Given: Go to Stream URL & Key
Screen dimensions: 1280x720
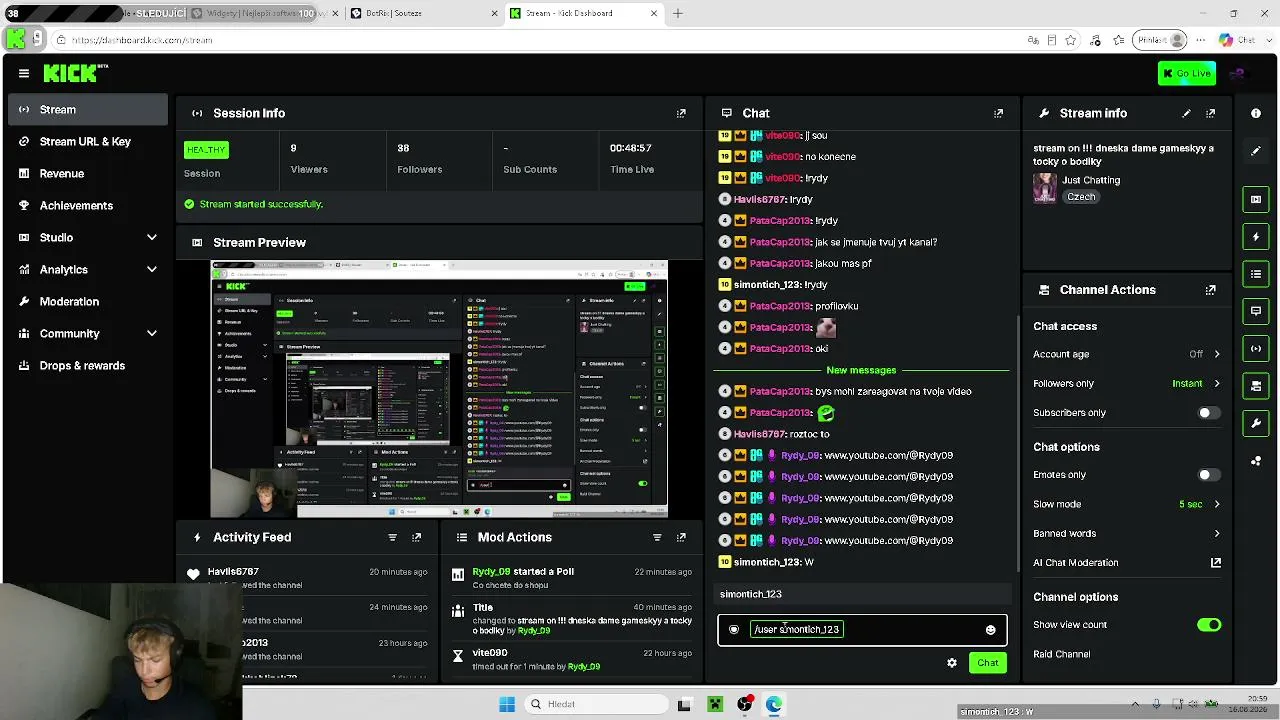Looking at the screenshot, I should (88, 141).
